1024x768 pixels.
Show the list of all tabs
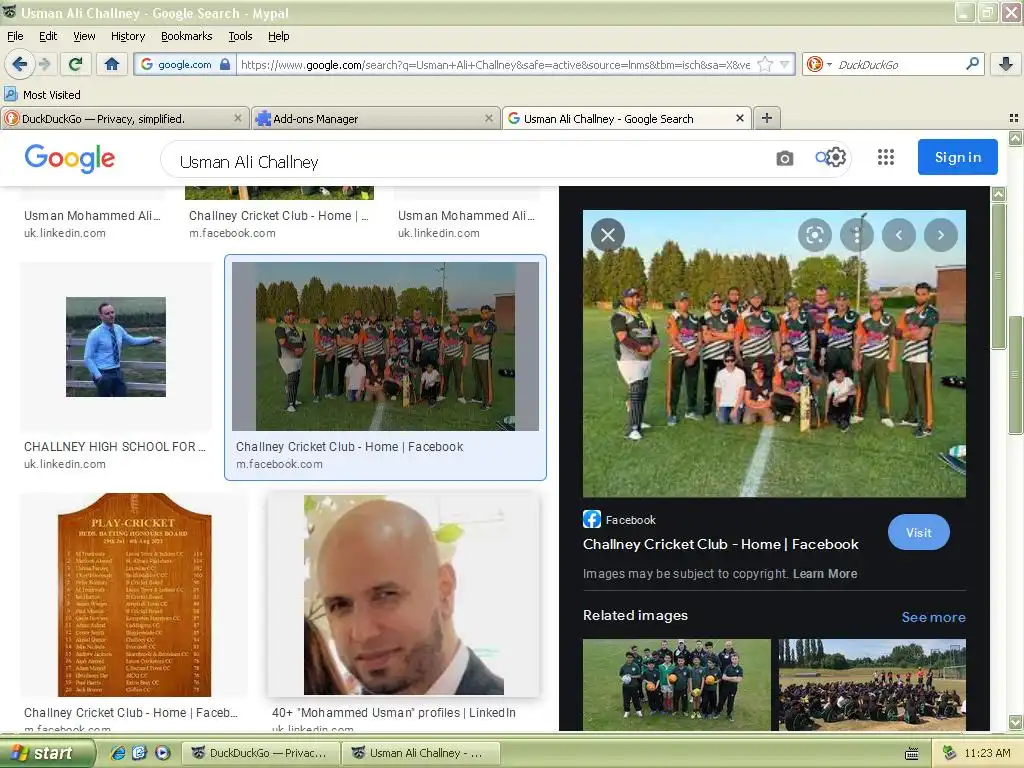pyautogui.click(x=1014, y=118)
